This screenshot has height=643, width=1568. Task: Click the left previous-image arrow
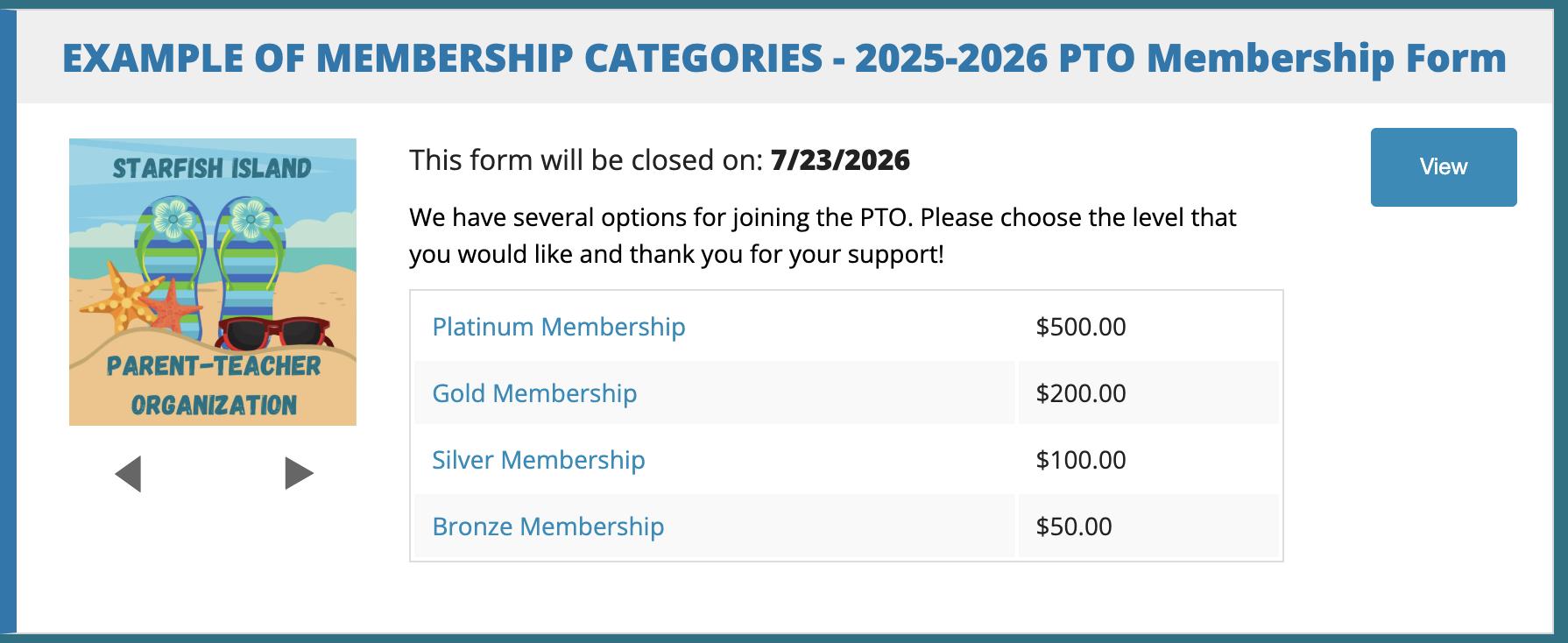click(x=128, y=474)
